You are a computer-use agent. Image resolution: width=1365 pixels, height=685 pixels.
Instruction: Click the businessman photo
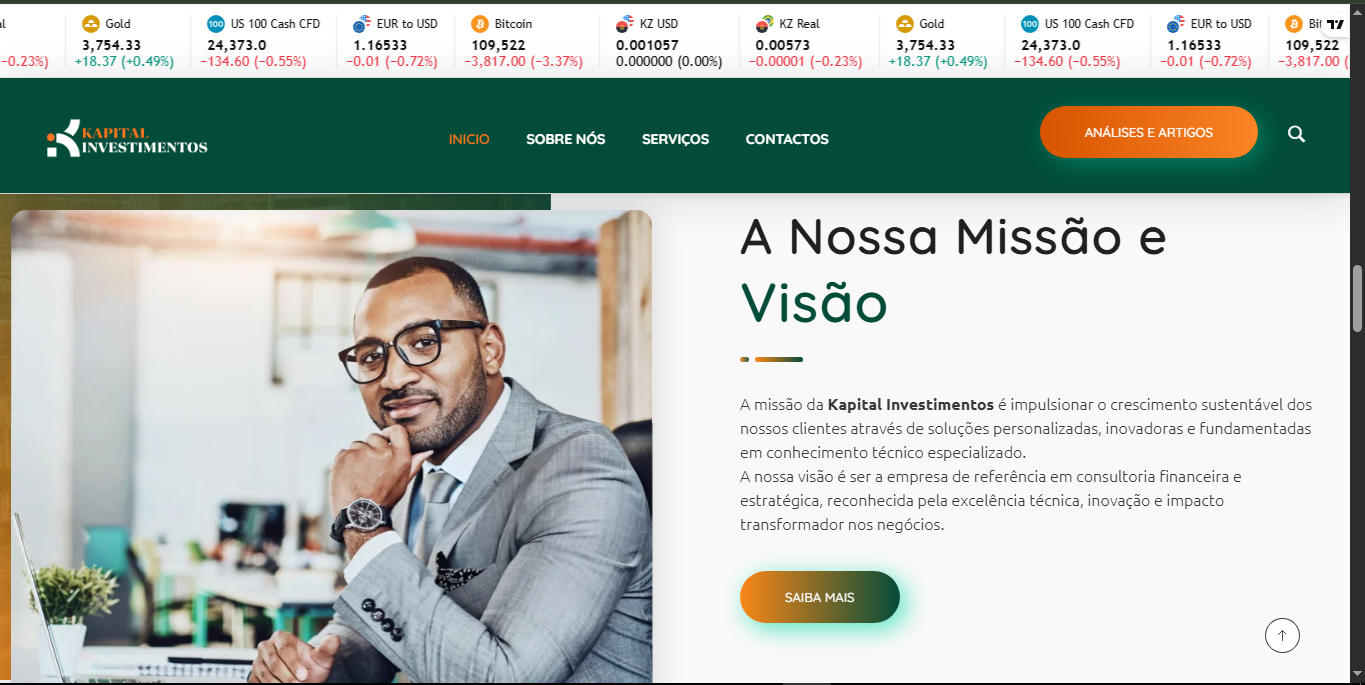coord(331,446)
